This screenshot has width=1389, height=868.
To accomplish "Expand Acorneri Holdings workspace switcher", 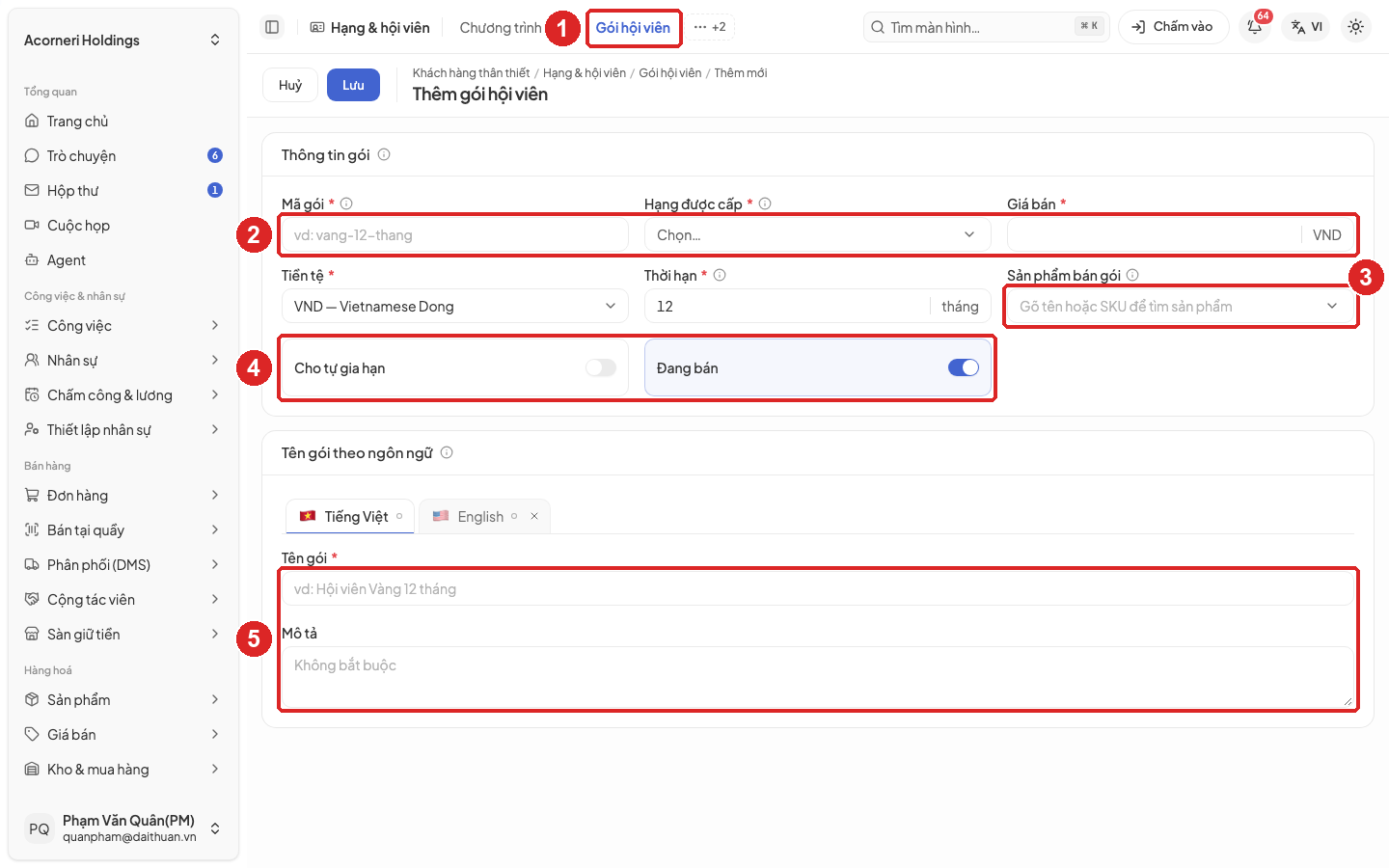I will 123,41.
